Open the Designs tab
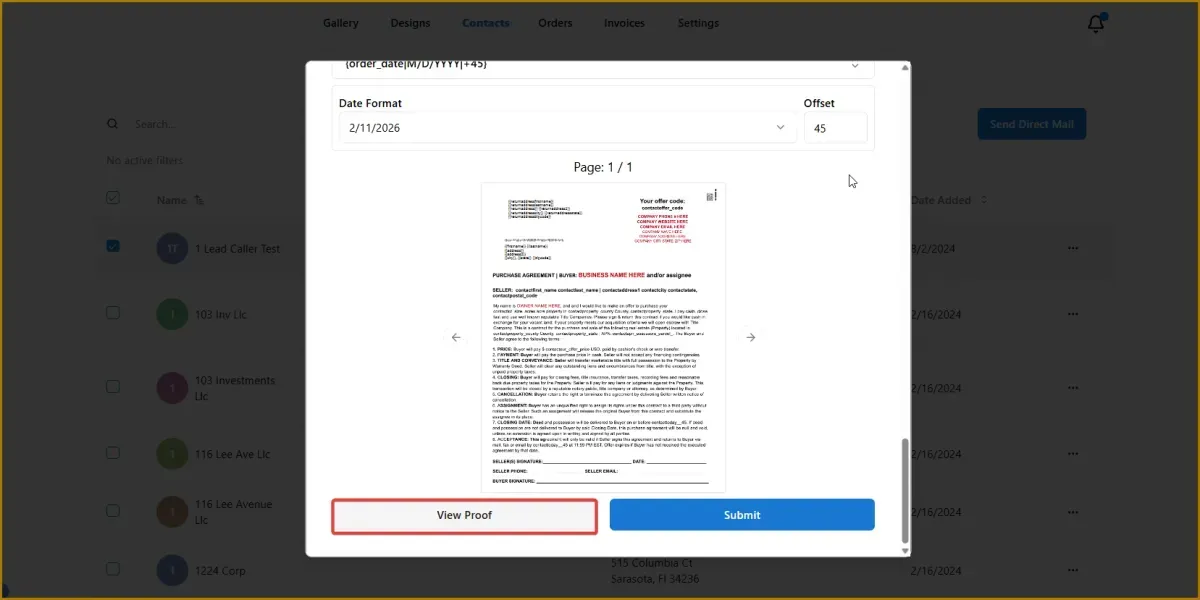 pyautogui.click(x=410, y=23)
